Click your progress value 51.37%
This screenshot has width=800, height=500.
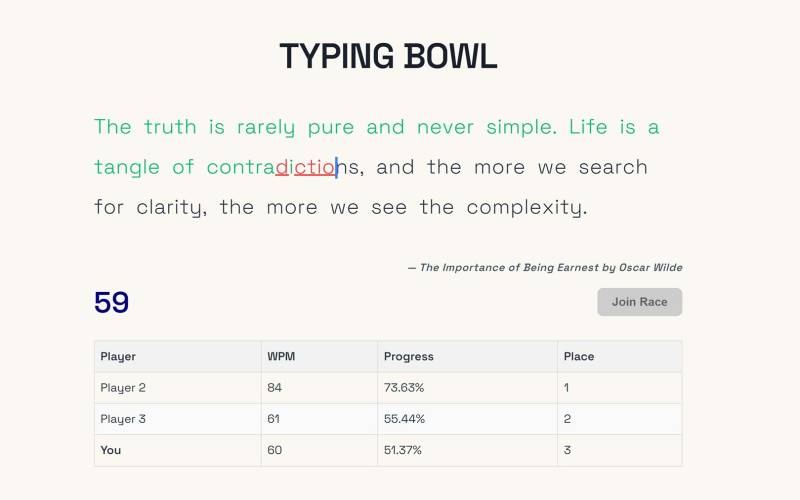click(403, 450)
